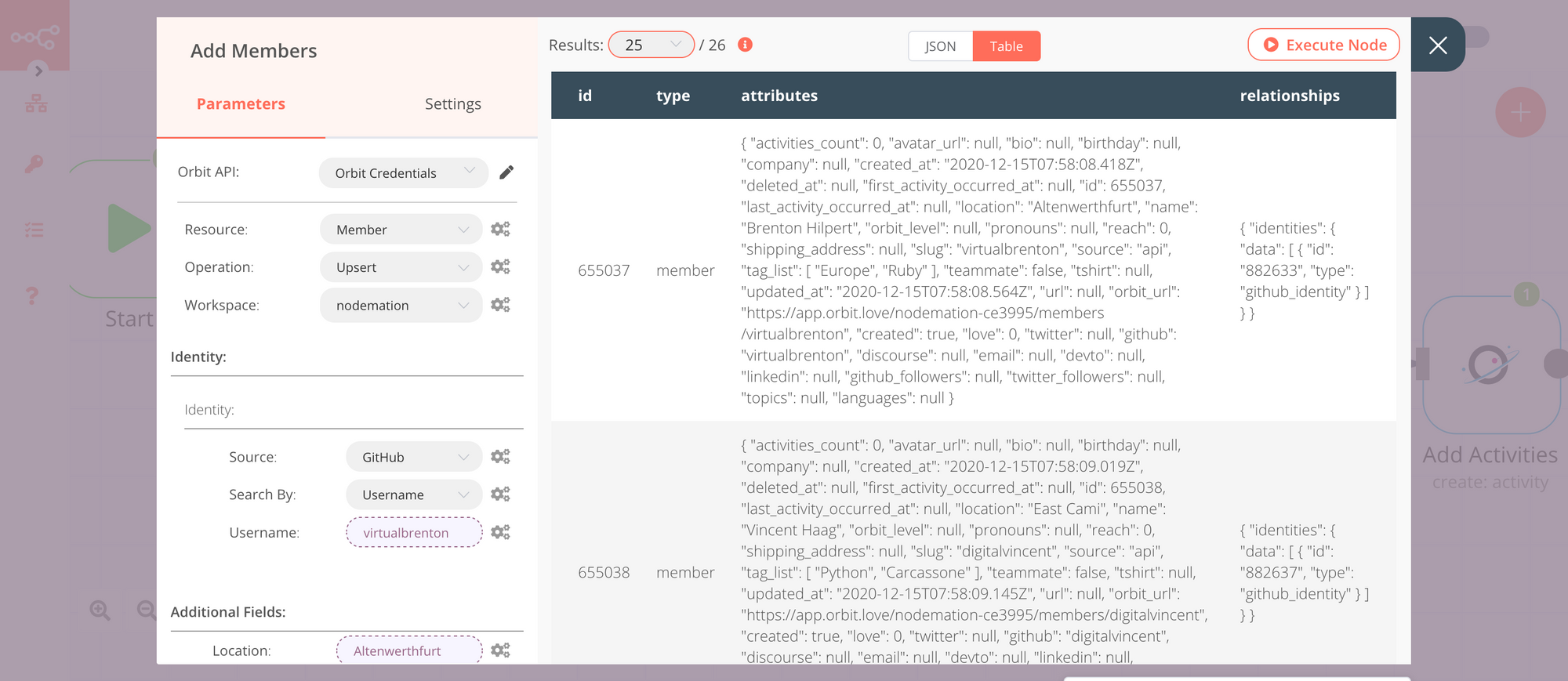Click the id cell 655037
This screenshot has height=681, width=1568.
[604, 270]
